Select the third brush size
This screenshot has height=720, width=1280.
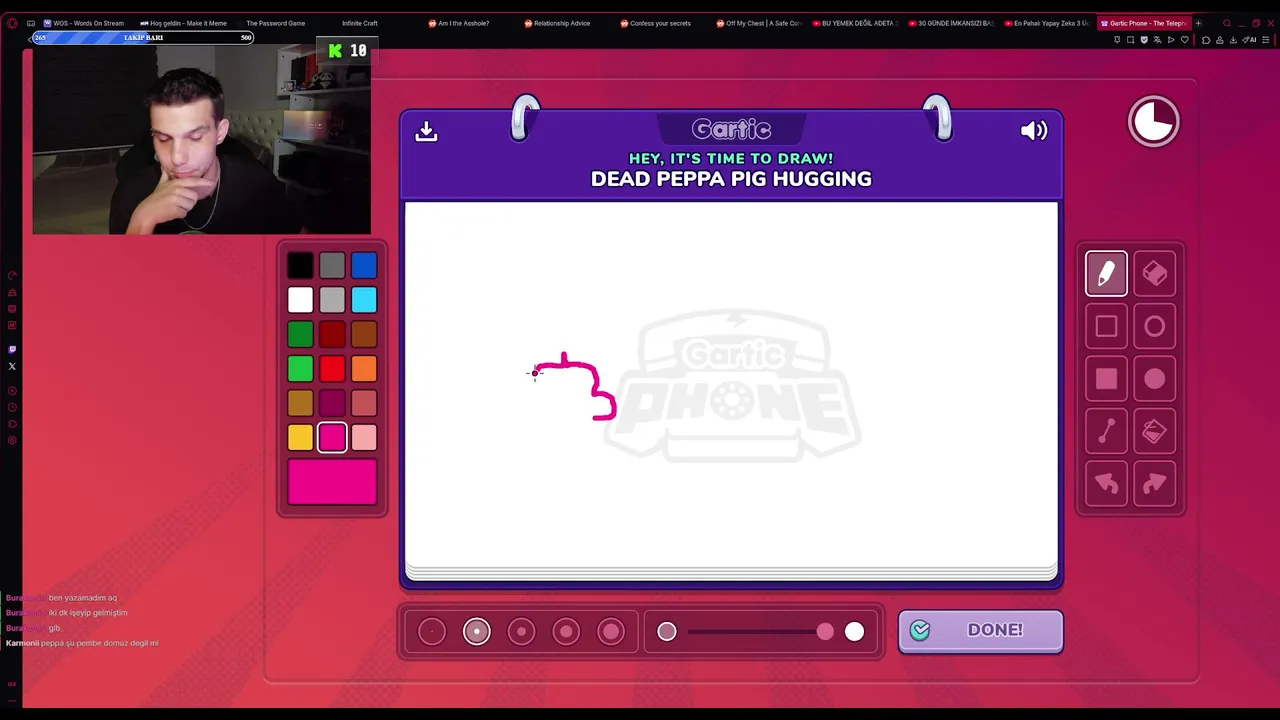coord(521,631)
